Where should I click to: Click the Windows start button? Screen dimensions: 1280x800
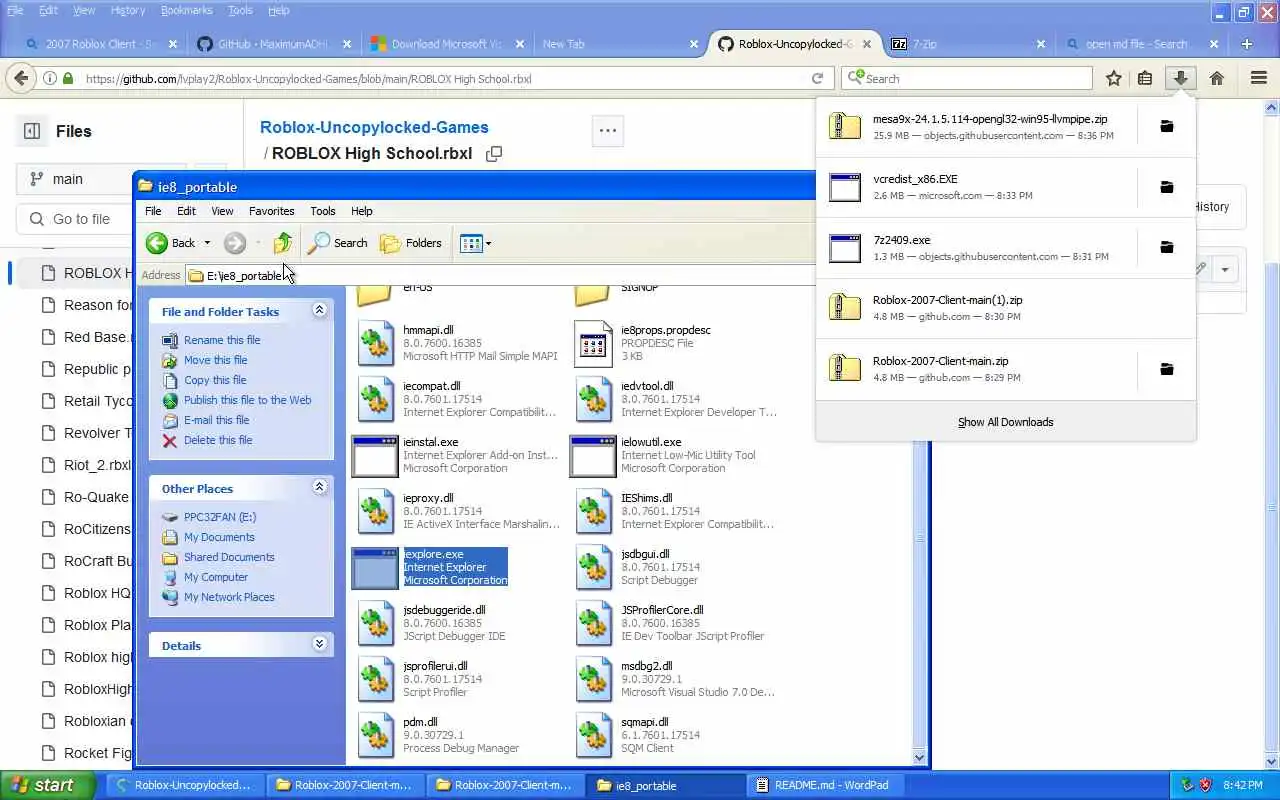point(48,785)
